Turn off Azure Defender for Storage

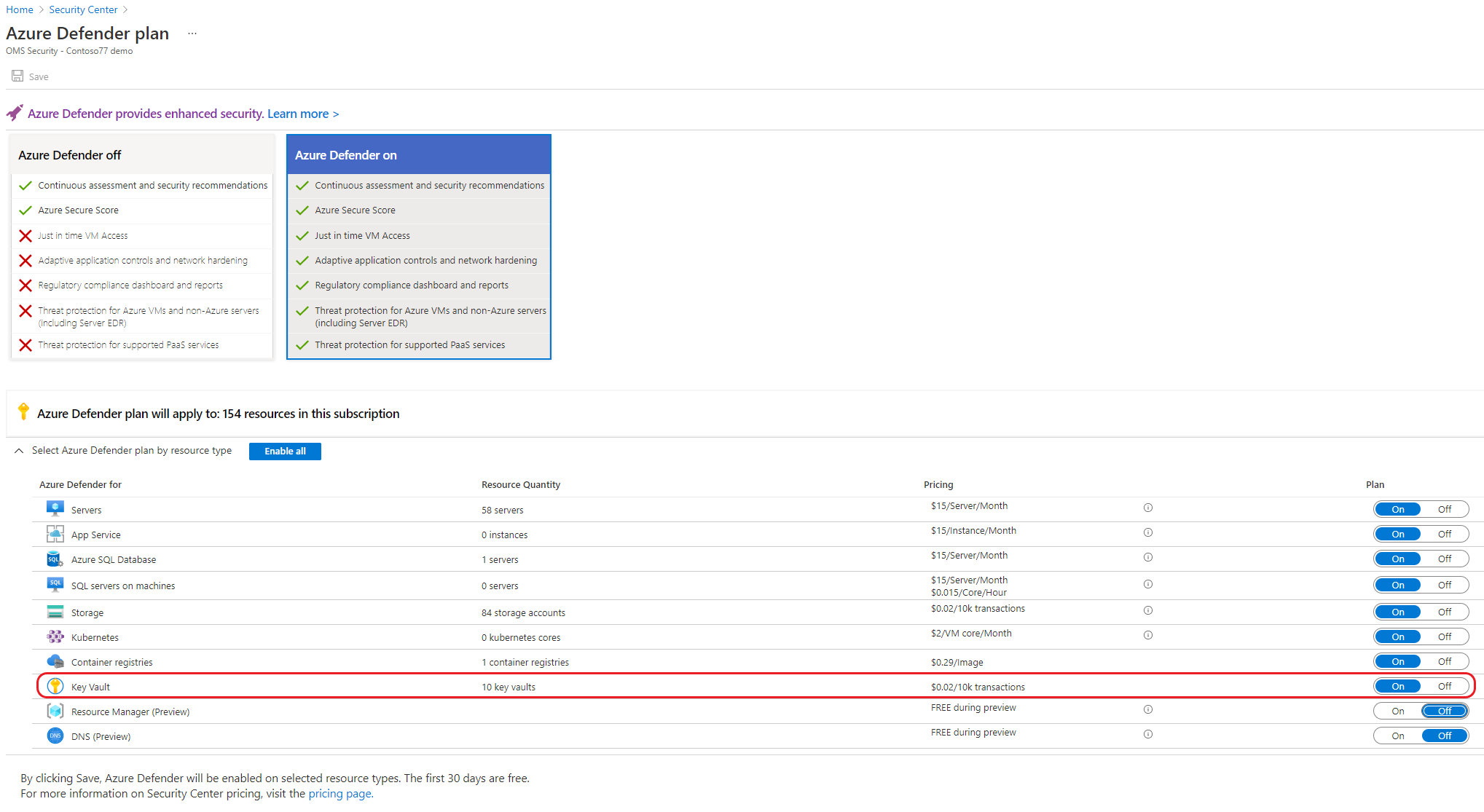click(x=1445, y=611)
